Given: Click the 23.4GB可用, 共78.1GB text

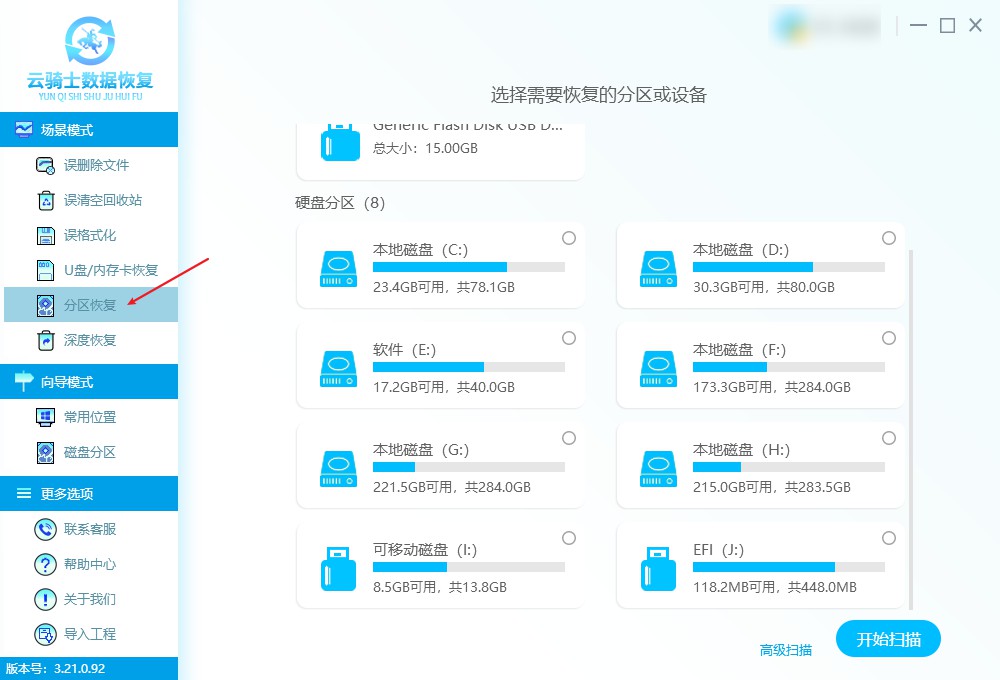Looking at the screenshot, I should (x=444, y=287).
